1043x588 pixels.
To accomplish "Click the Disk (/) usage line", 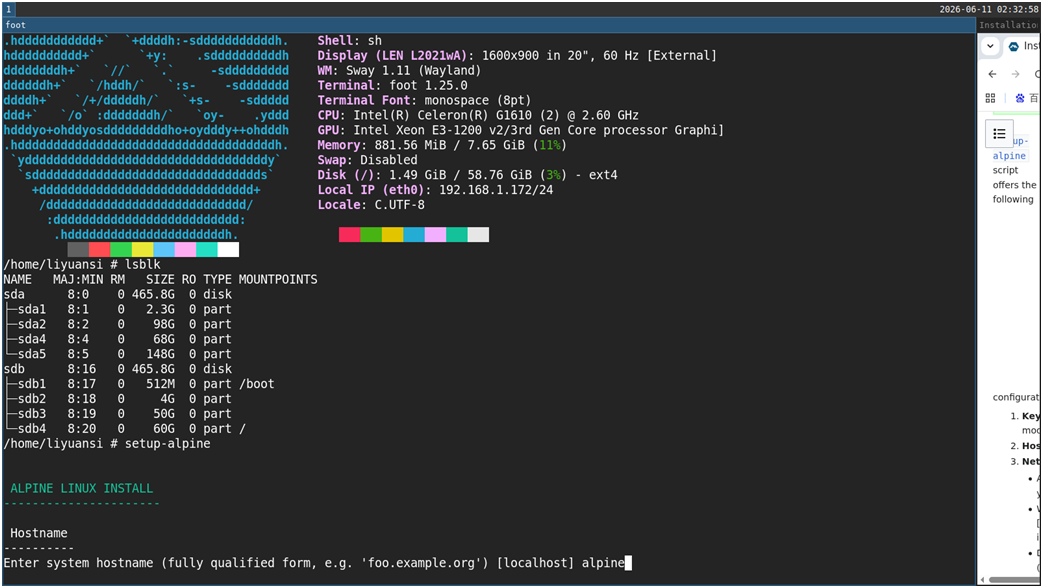I will (467, 176).
